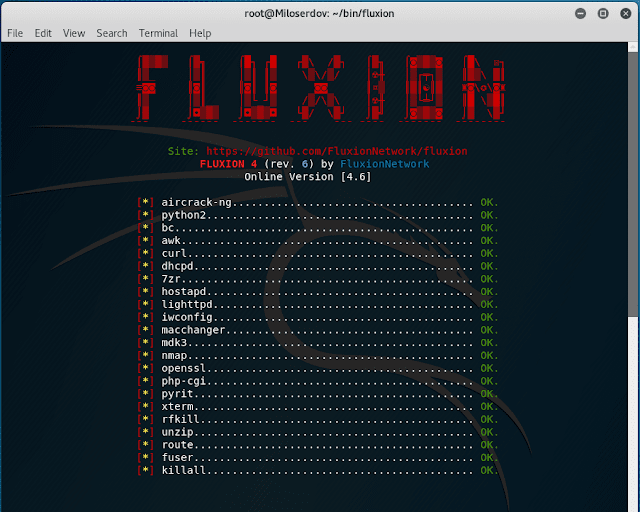
Task: Open the Search menu
Action: pos(112,33)
